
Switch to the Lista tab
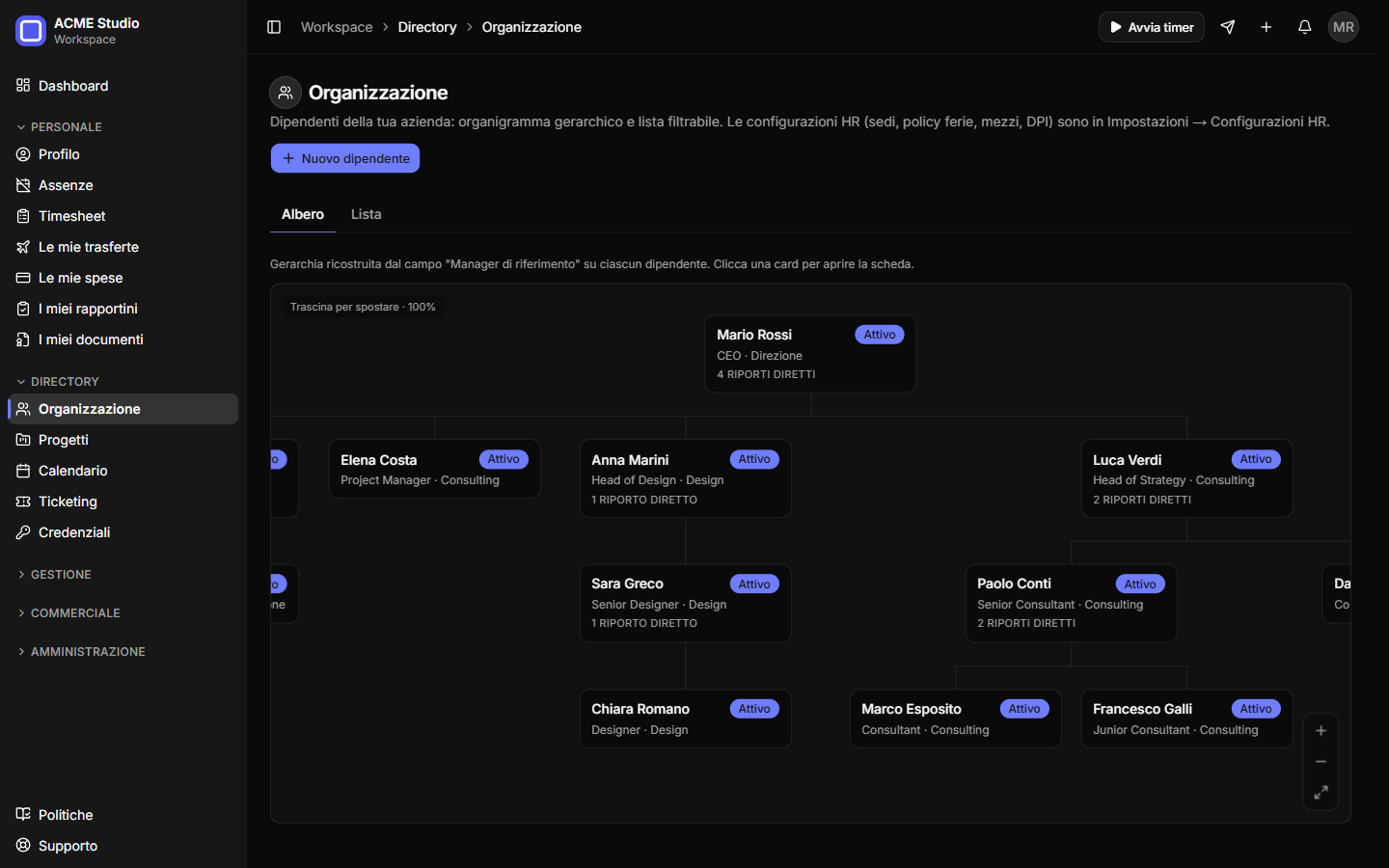pyautogui.click(x=366, y=214)
